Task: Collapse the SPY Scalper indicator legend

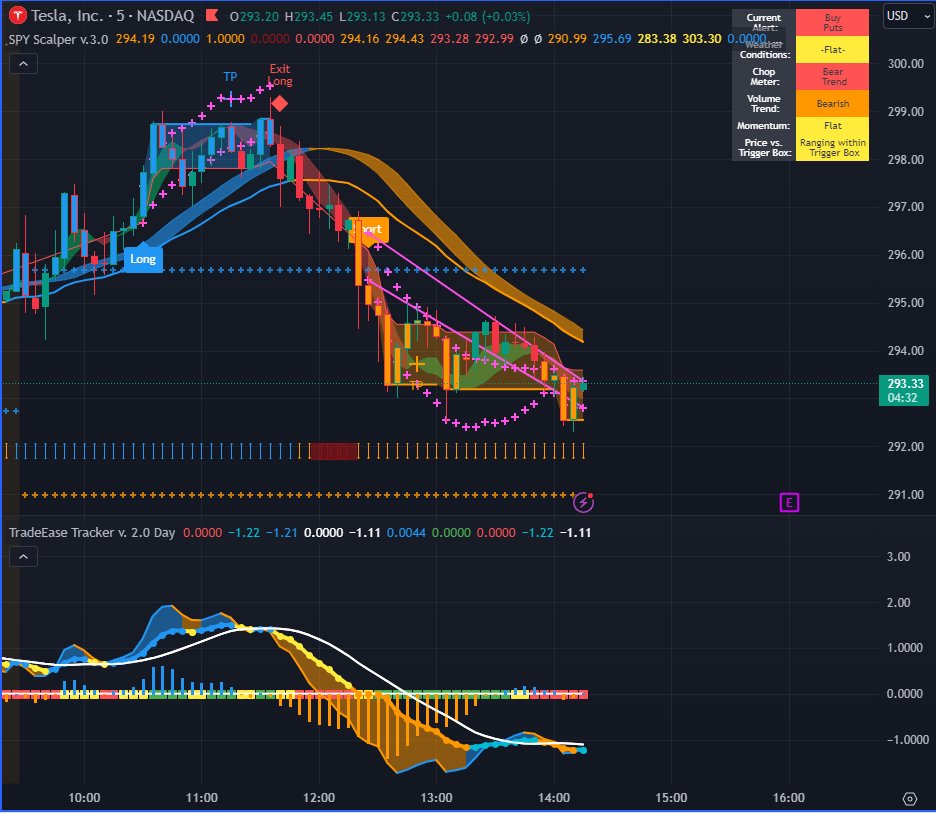Action: point(23,63)
